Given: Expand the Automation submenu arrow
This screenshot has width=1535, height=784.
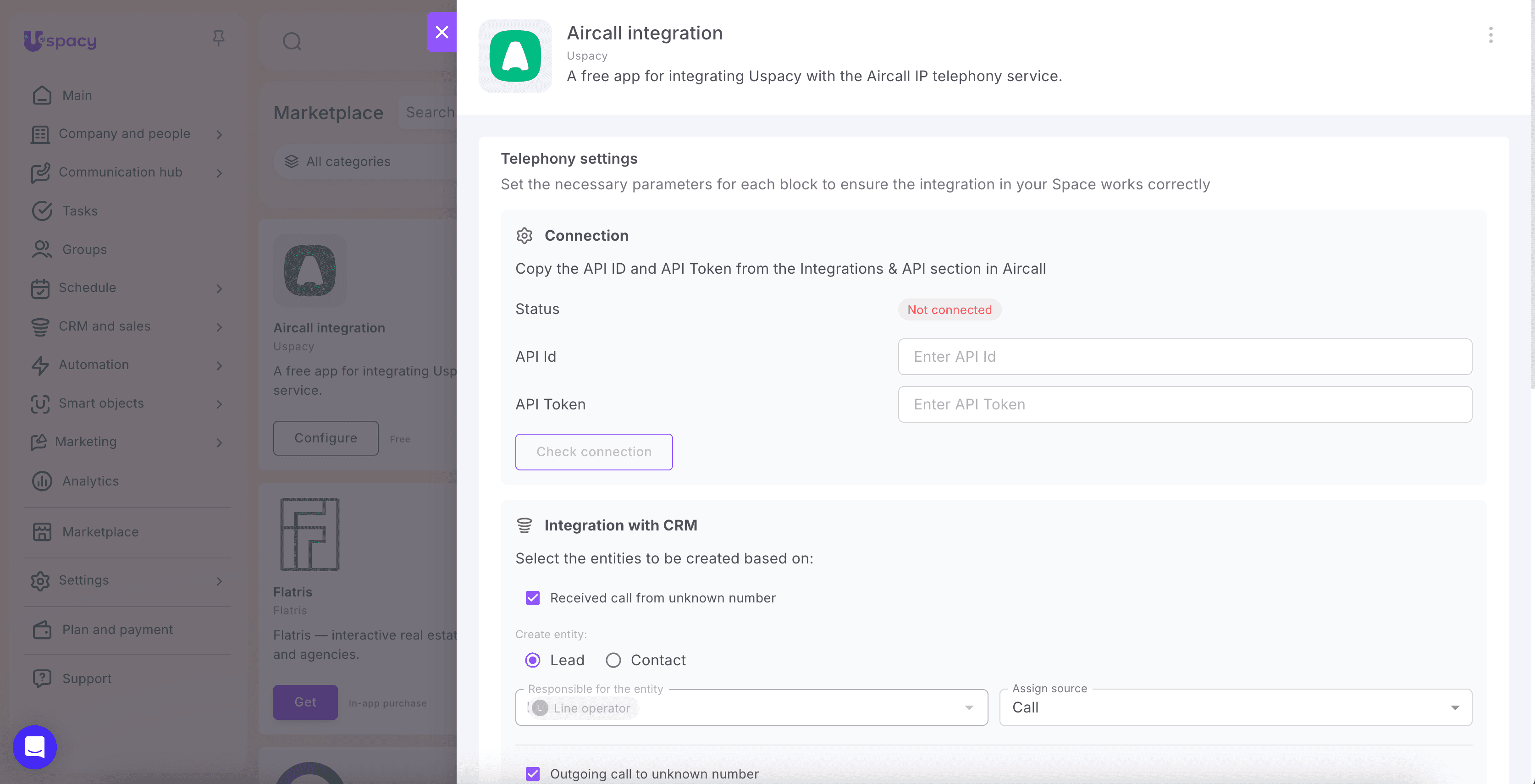Looking at the screenshot, I should point(219,365).
